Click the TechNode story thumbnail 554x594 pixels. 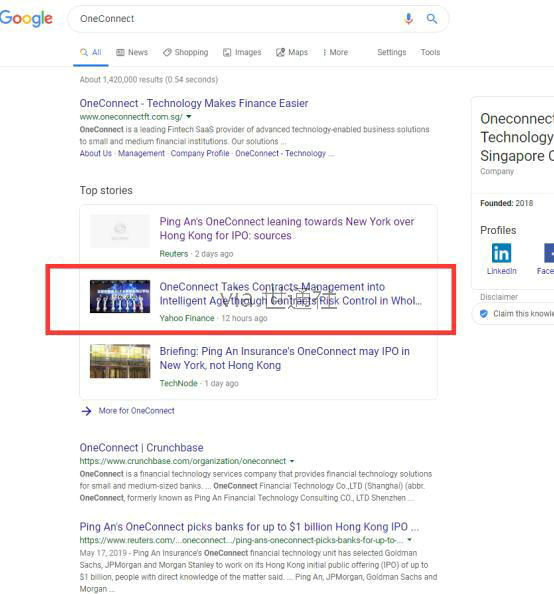point(120,361)
